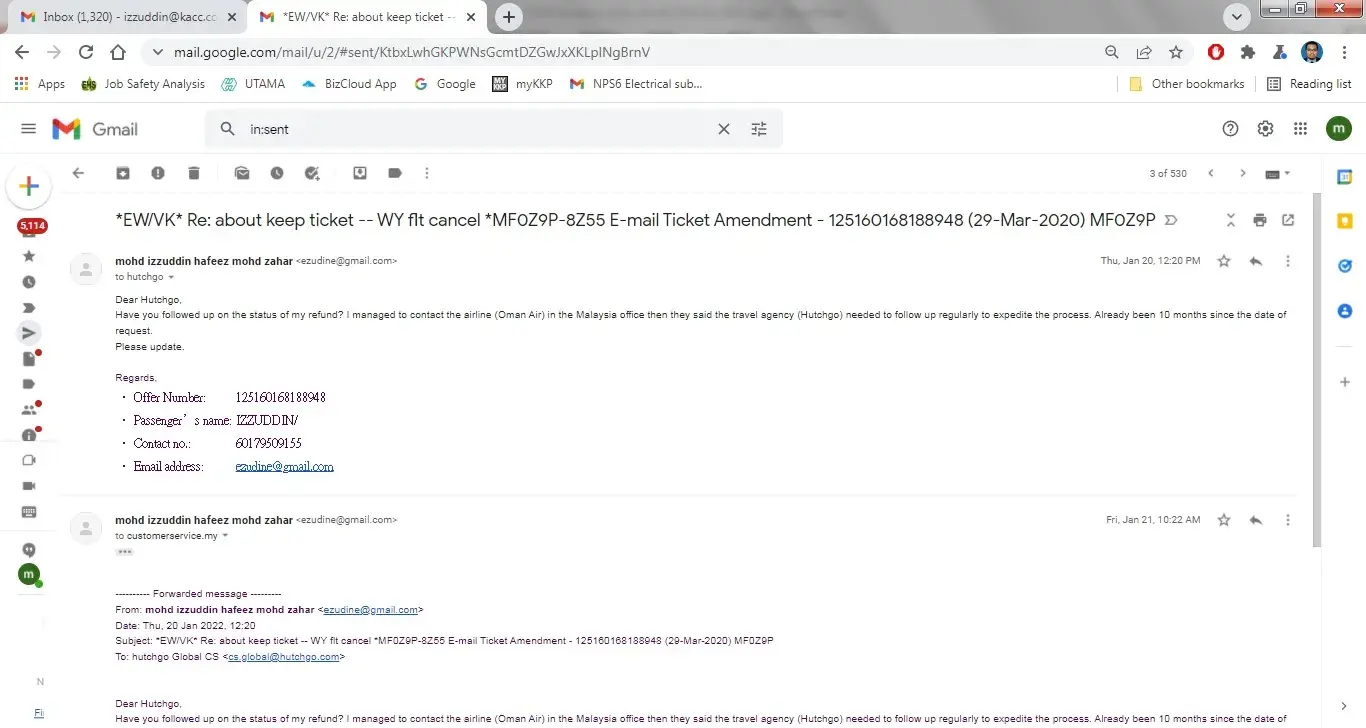Star the Thu, Jan 20 message
Viewport: 1366px width, 728px height.
click(1224, 261)
